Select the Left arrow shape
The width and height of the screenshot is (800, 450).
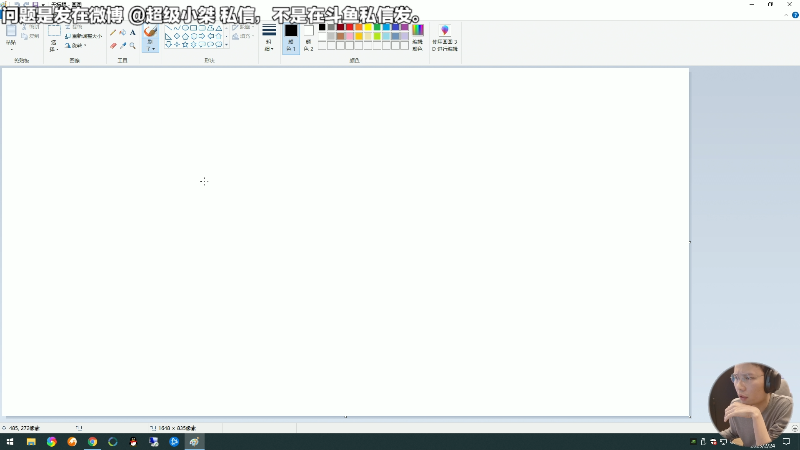[210, 36]
